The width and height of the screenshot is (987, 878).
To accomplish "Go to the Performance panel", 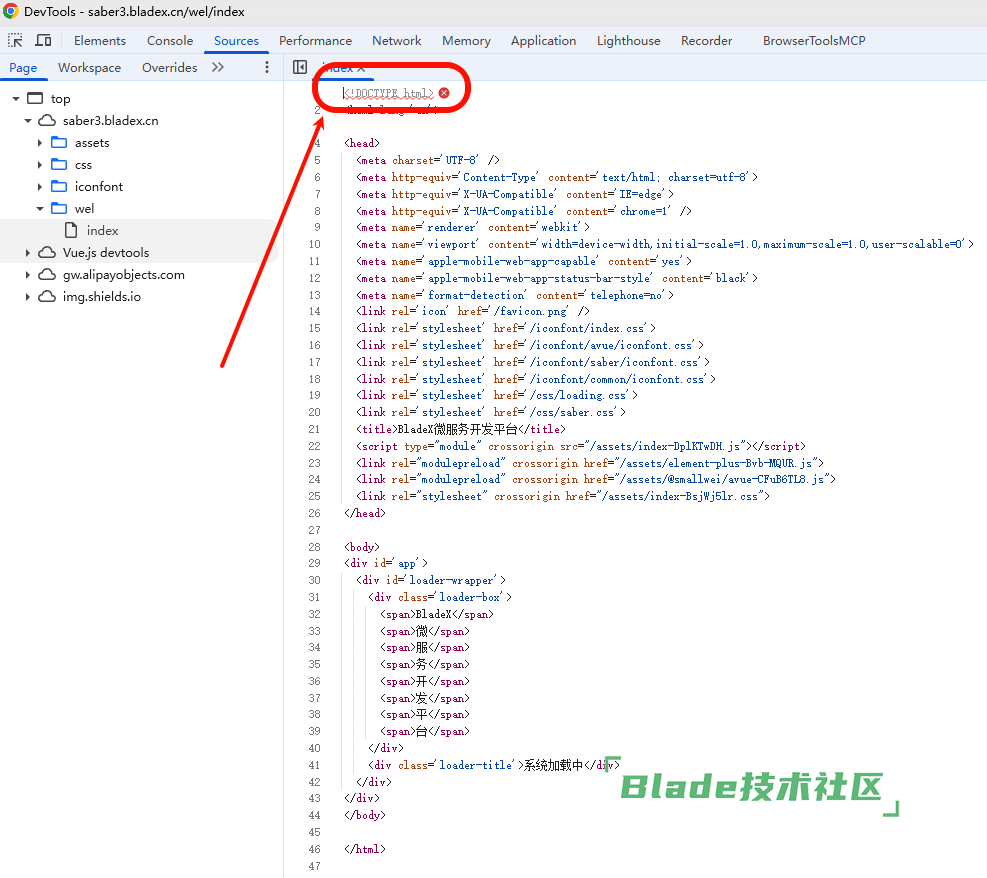I will click(315, 41).
